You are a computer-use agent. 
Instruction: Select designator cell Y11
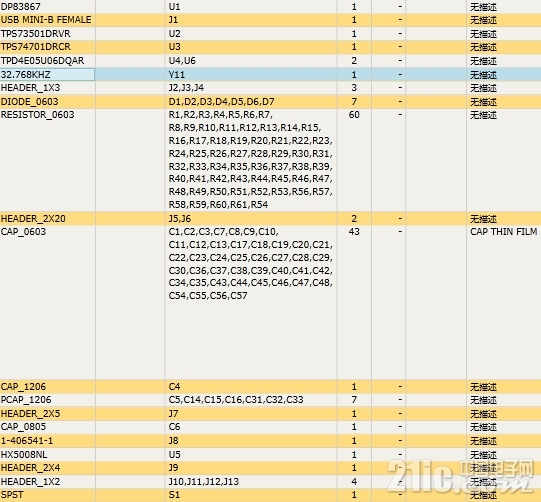[x=251, y=75]
